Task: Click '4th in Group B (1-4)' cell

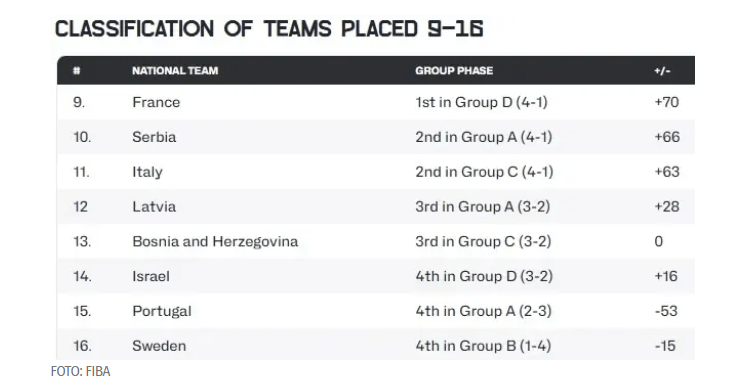Action: pos(483,346)
